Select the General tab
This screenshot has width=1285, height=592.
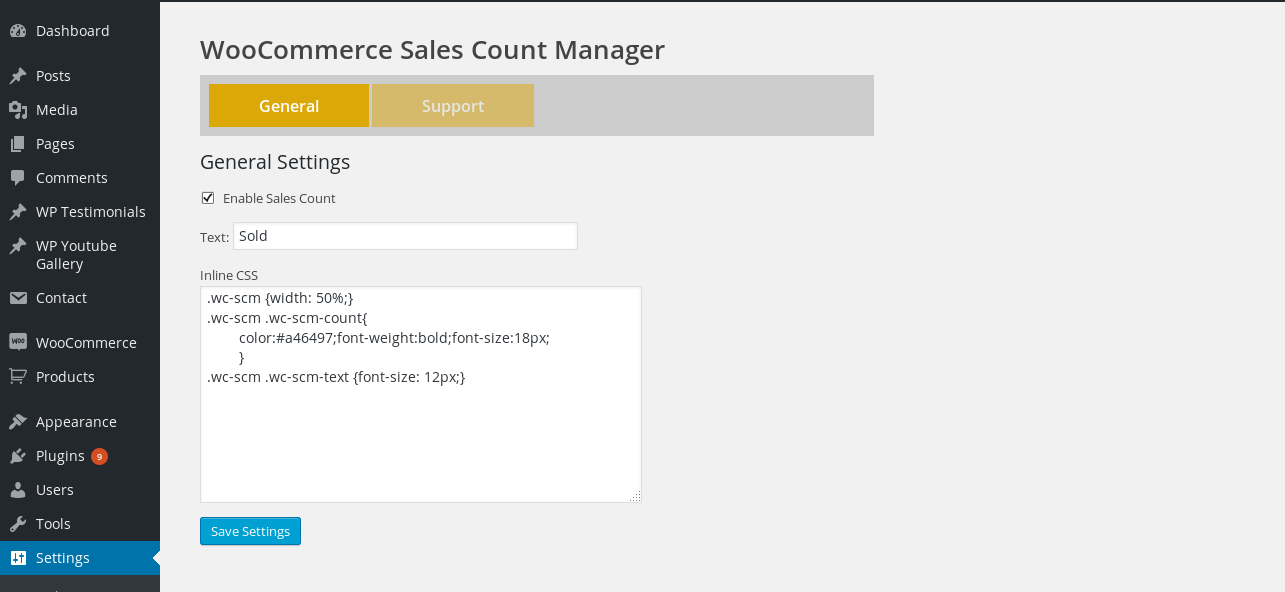pos(289,106)
